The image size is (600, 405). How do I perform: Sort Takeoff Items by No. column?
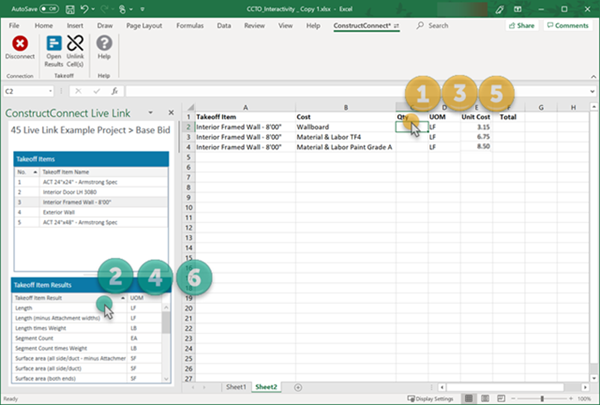point(27,172)
